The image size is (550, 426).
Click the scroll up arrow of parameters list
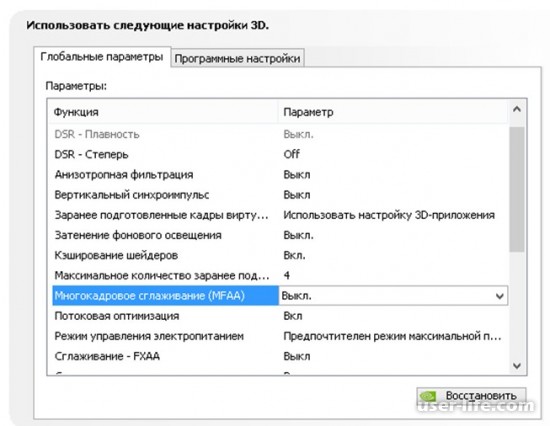(x=517, y=109)
